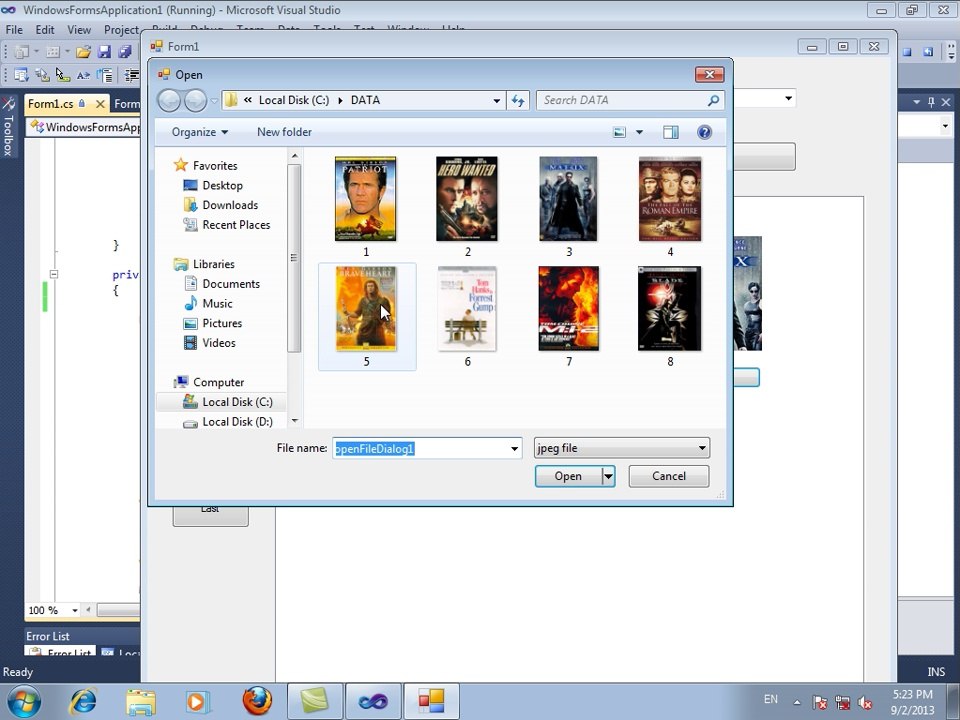Click the Windows Start orb
960x720 pixels.
(24, 702)
